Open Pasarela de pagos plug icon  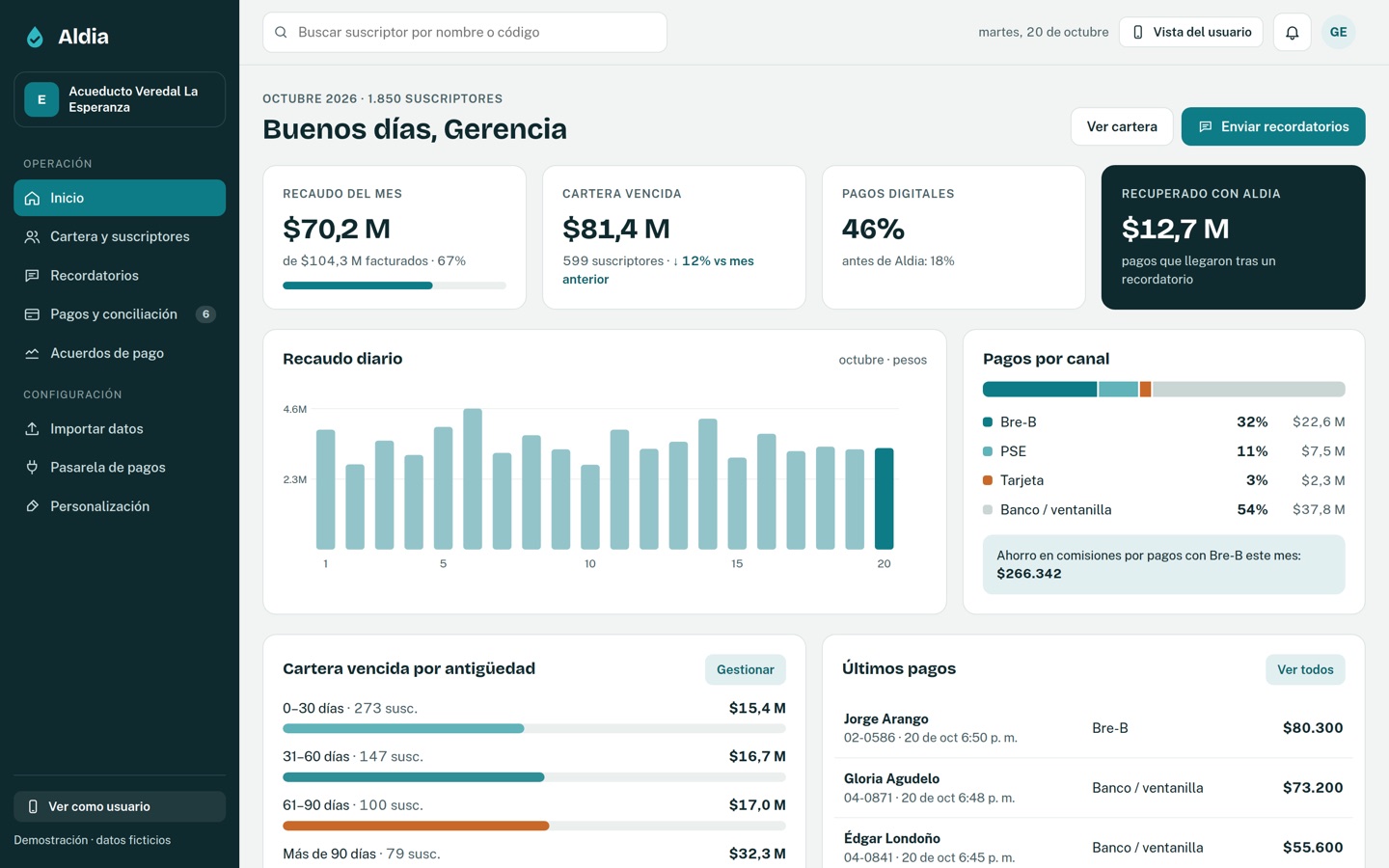[x=32, y=467]
